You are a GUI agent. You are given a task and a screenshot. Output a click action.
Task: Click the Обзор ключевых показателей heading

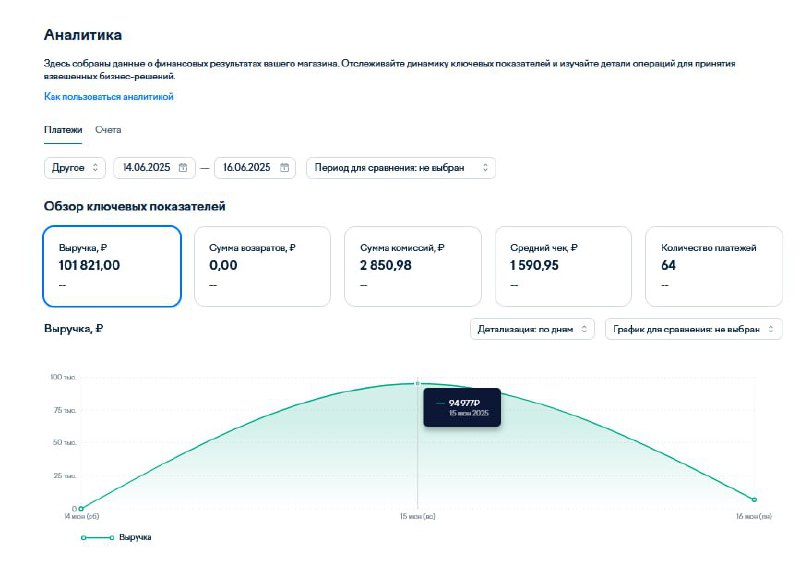135,206
